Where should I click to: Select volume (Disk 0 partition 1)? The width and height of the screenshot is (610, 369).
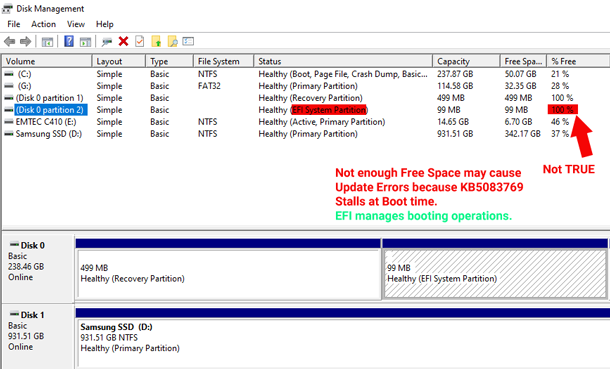pyautogui.click(x=49, y=98)
